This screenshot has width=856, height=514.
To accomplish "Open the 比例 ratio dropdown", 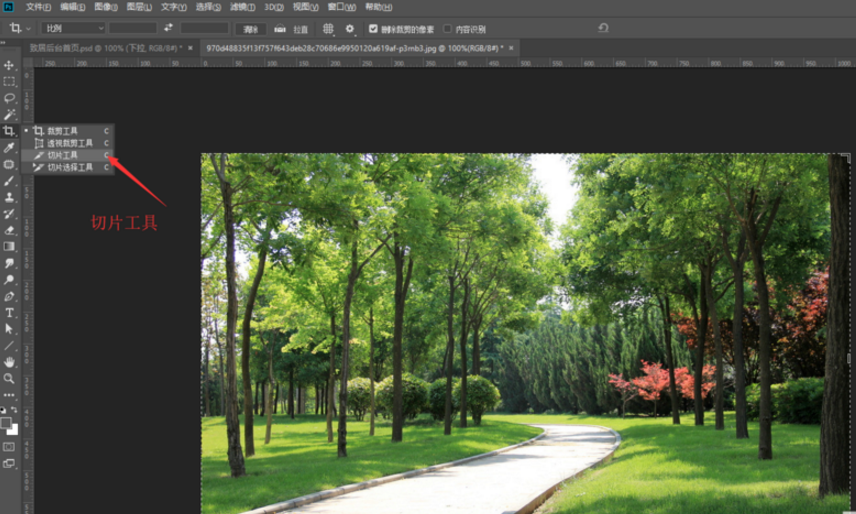I will (x=72, y=29).
